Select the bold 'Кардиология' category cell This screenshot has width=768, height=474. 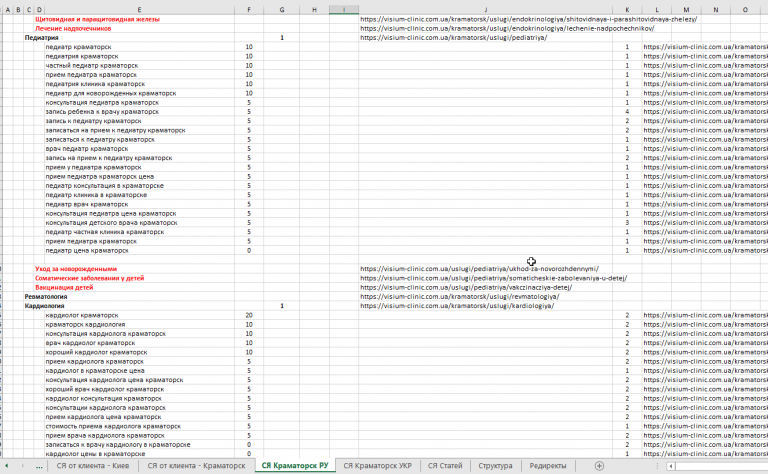click(x=45, y=306)
